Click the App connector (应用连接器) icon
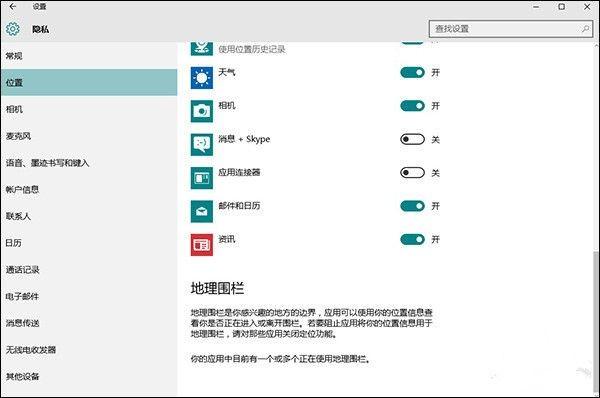This screenshot has width=600, height=398. pos(202,178)
